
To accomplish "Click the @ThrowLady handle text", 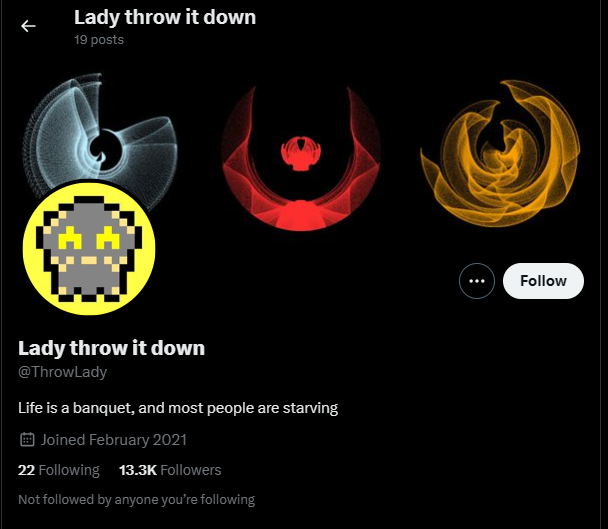I will click(x=62, y=372).
